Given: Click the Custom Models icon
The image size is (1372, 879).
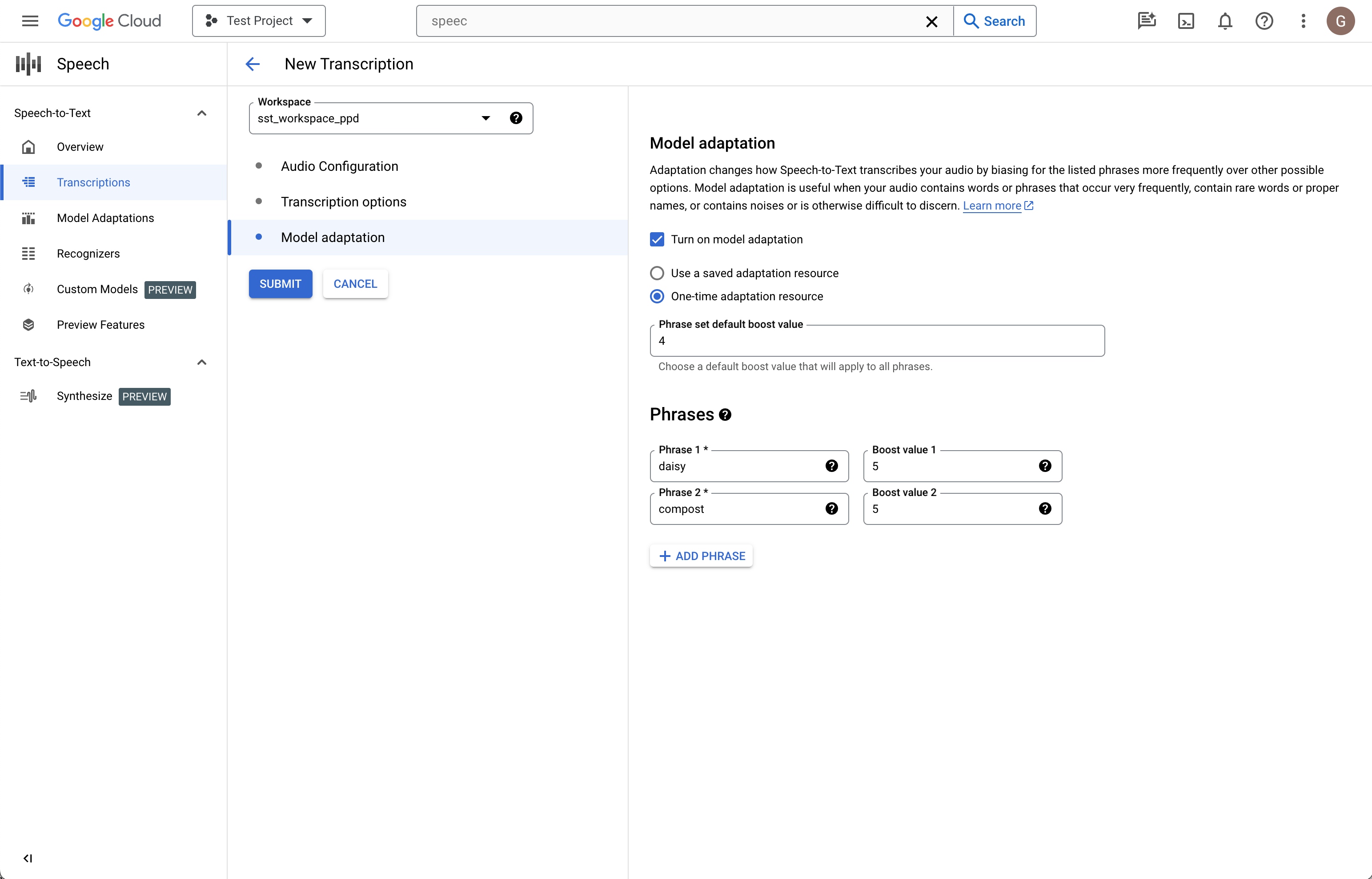Looking at the screenshot, I should (28, 289).
